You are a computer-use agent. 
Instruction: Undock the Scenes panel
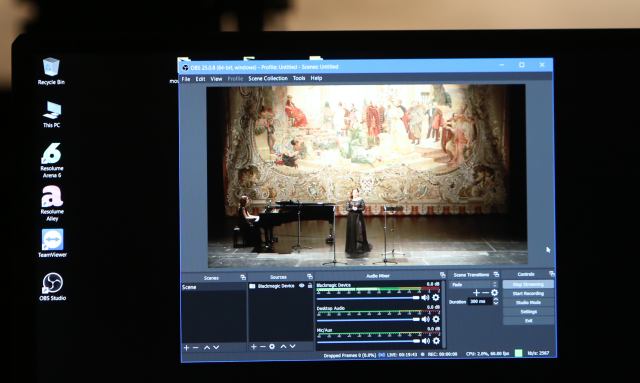click(x=243, y=277)
